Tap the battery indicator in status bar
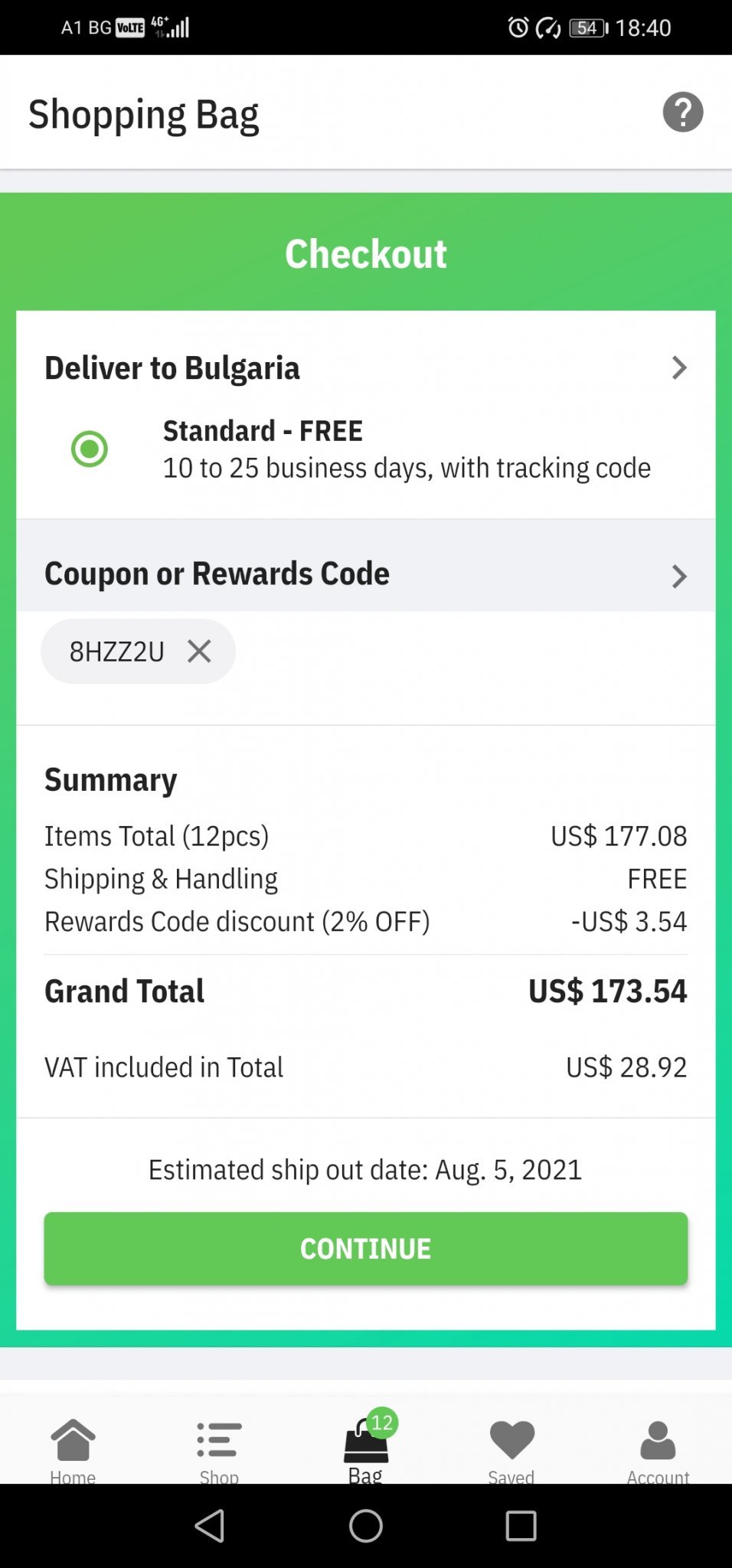 [588, 28]
